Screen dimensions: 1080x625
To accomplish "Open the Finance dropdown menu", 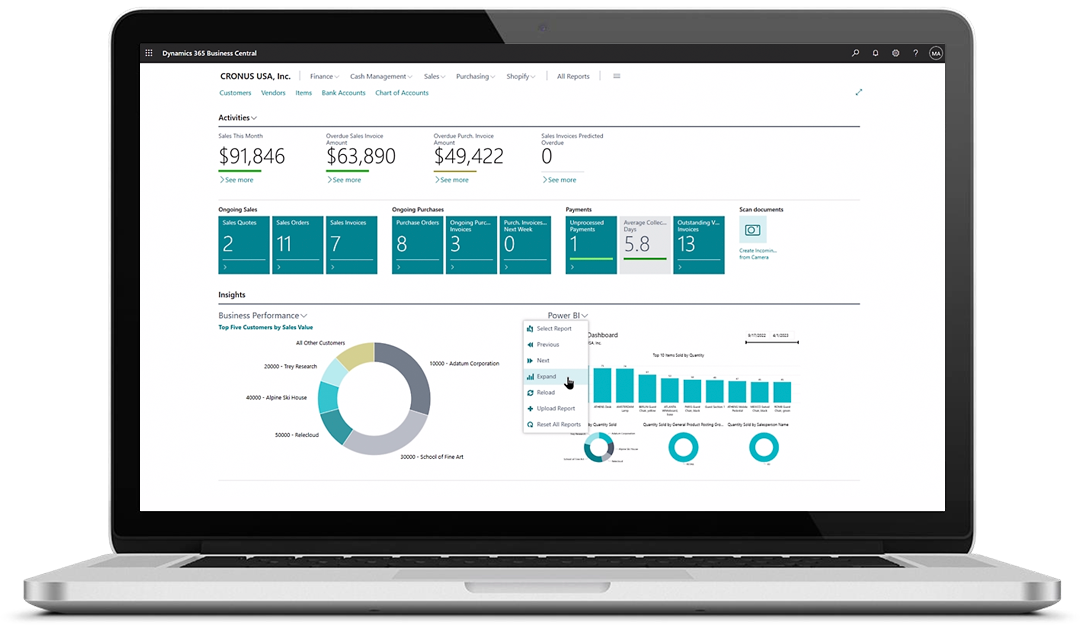I will pyautogui.click(x=324, y=76).
